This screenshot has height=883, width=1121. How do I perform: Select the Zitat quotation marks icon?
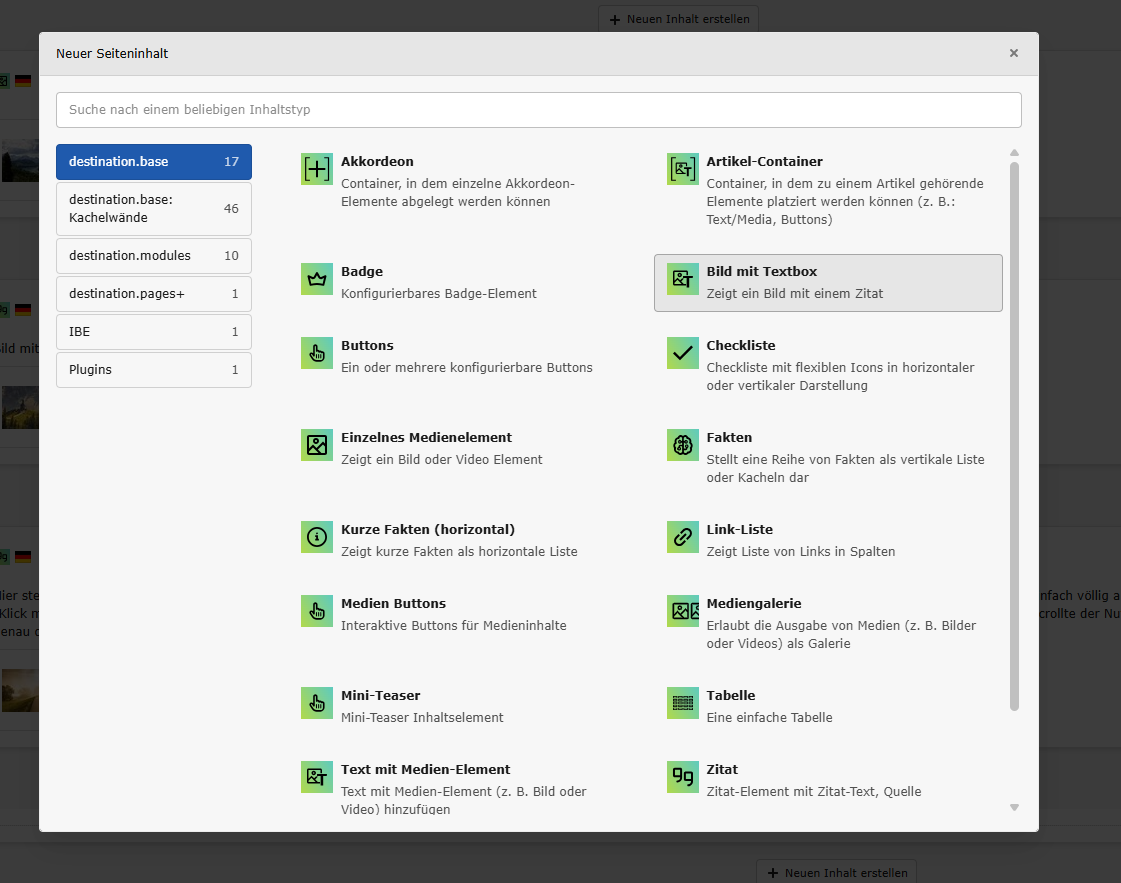pos(683,777)
